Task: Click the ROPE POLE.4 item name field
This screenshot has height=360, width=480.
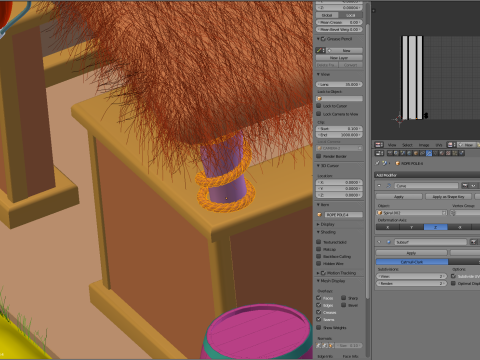Action: (x=344, y=215)
